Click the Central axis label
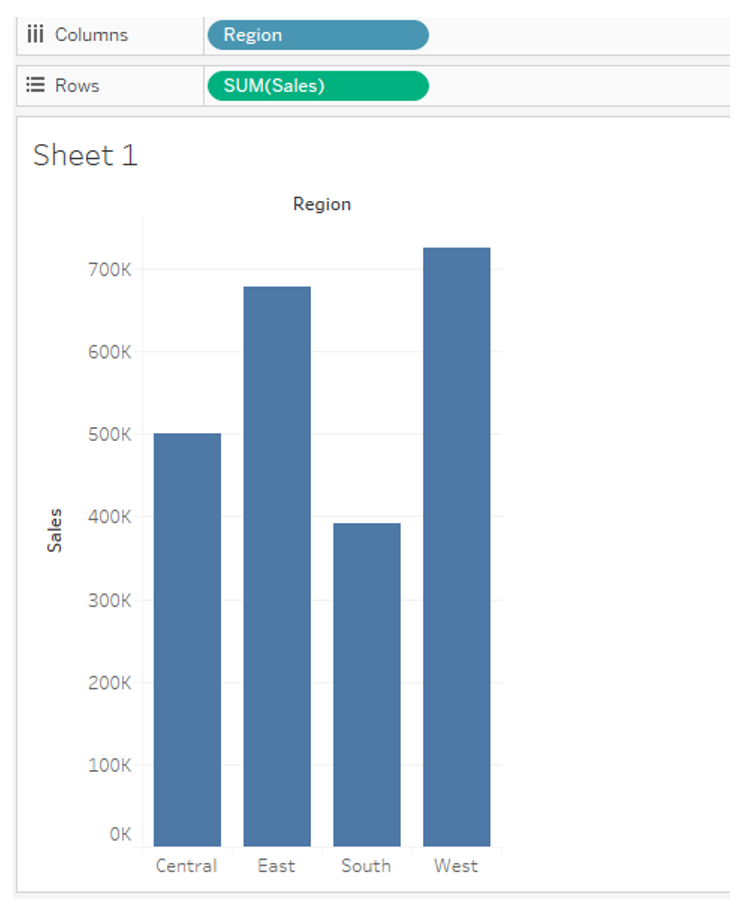The image size is (753, 908). tap(187, 866)
